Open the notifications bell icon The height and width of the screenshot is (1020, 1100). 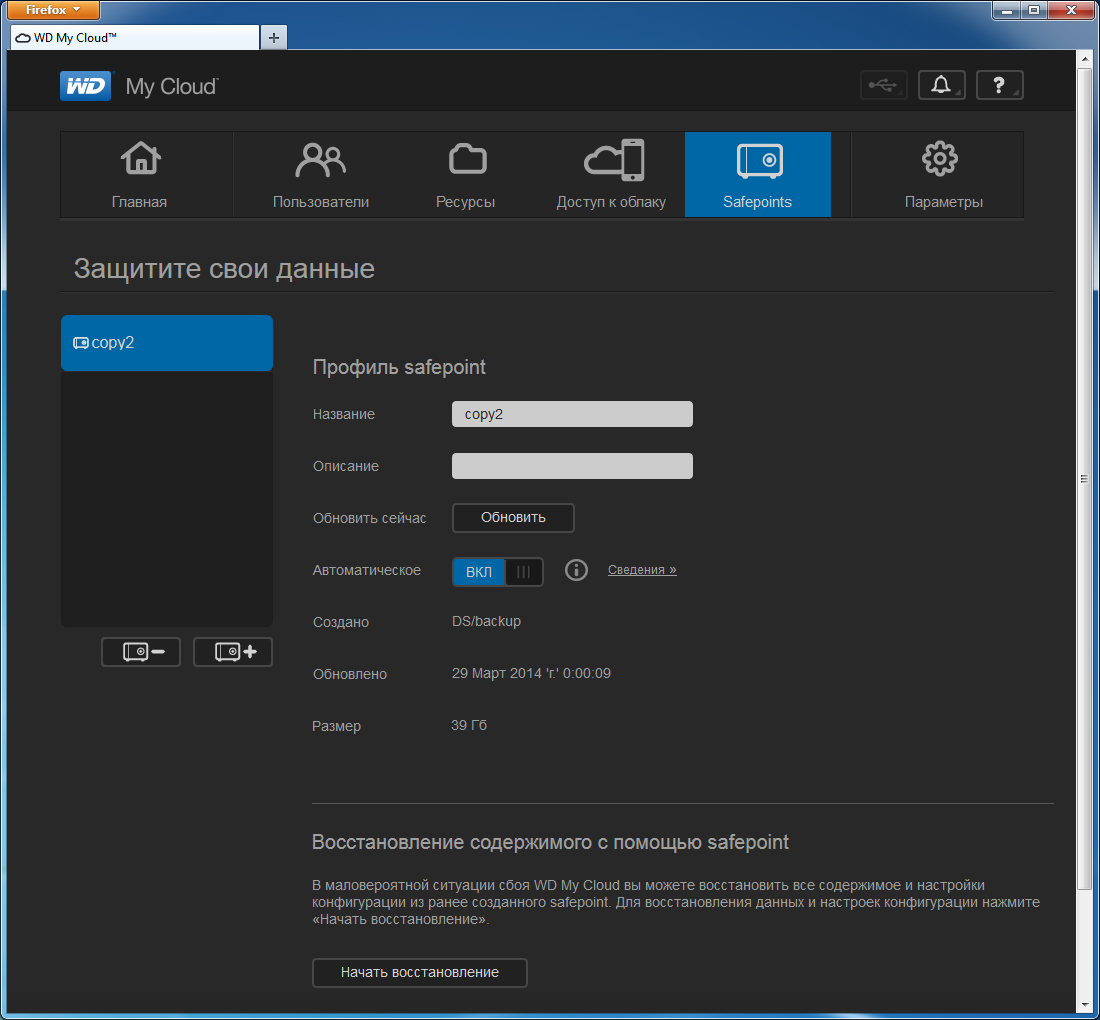pos(941,86)
